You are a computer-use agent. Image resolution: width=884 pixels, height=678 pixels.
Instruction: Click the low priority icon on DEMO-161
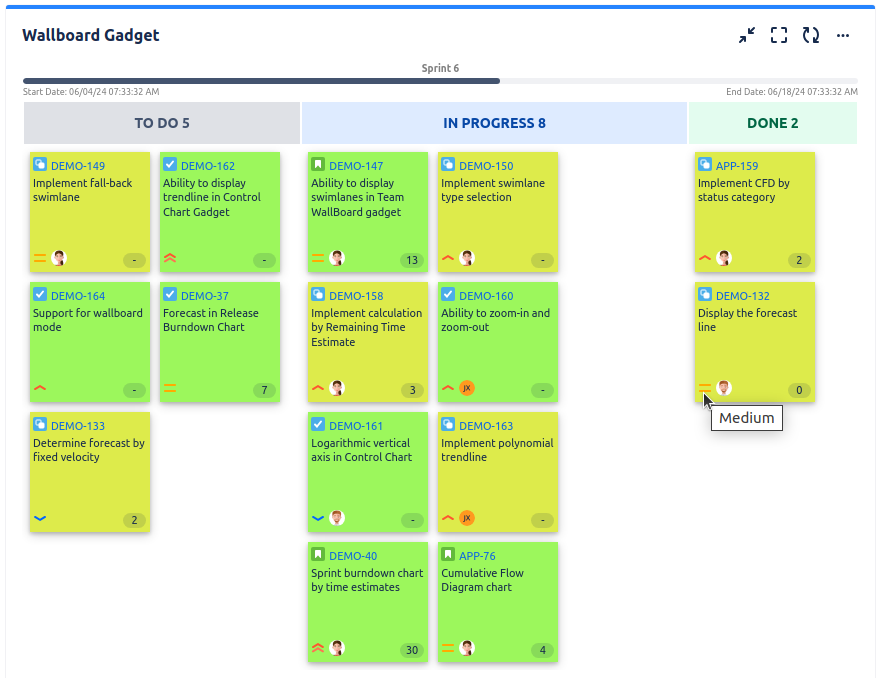click(x=318, y=519)
